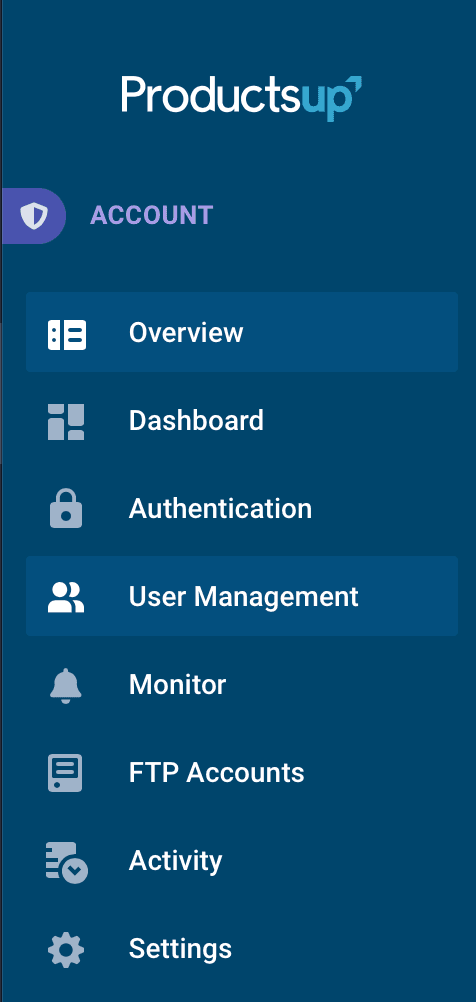The image size is (476, 1002).
Task: Open the Overview menu item
Action: [242, 332]
